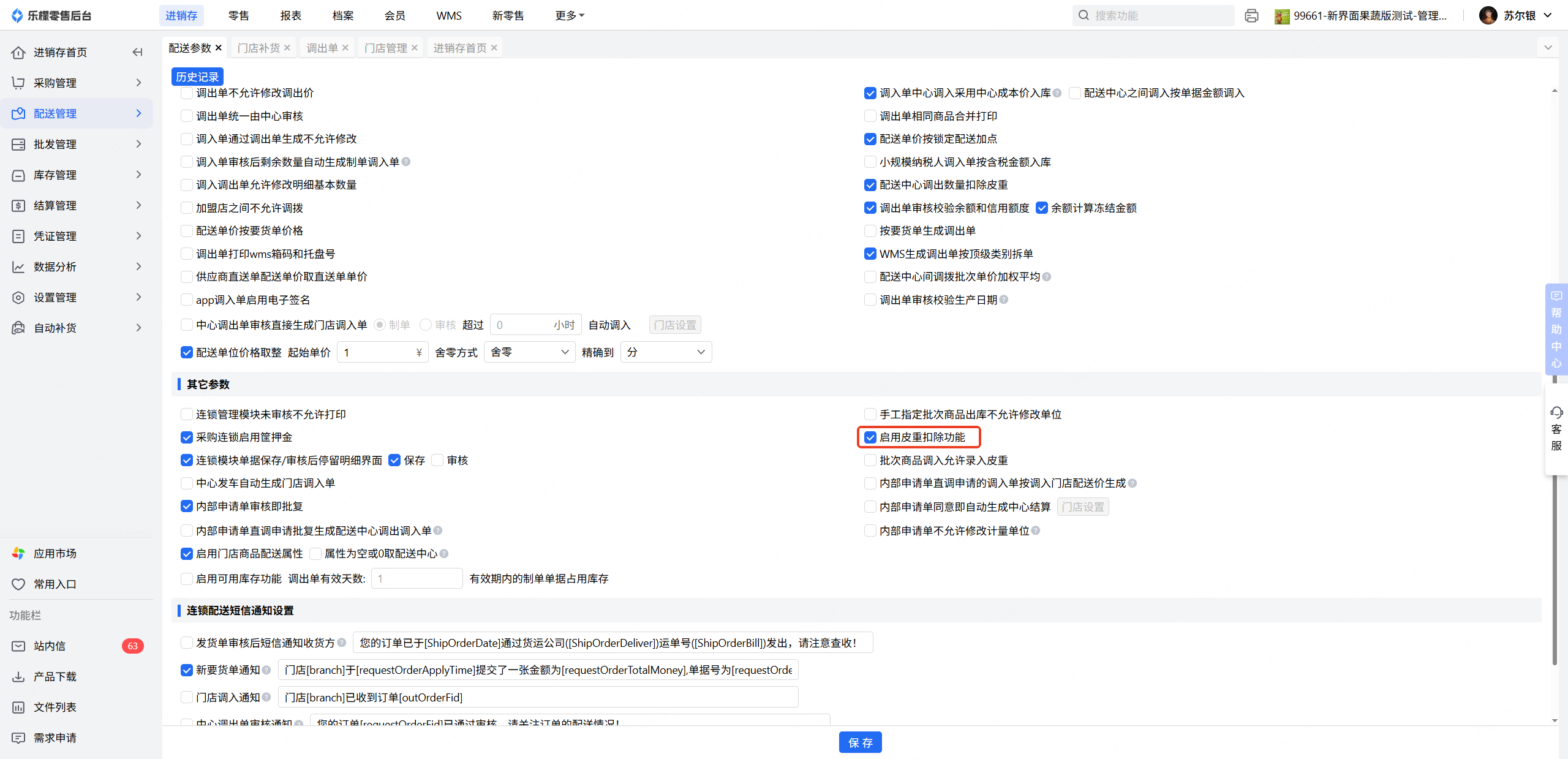Click the printer icon in top bar
This screenshot has height=759, width=1568.
(x=1251, y=16)
